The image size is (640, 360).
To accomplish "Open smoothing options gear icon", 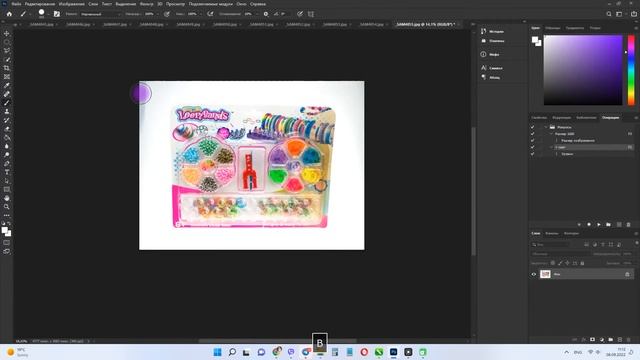I will 266,14.
